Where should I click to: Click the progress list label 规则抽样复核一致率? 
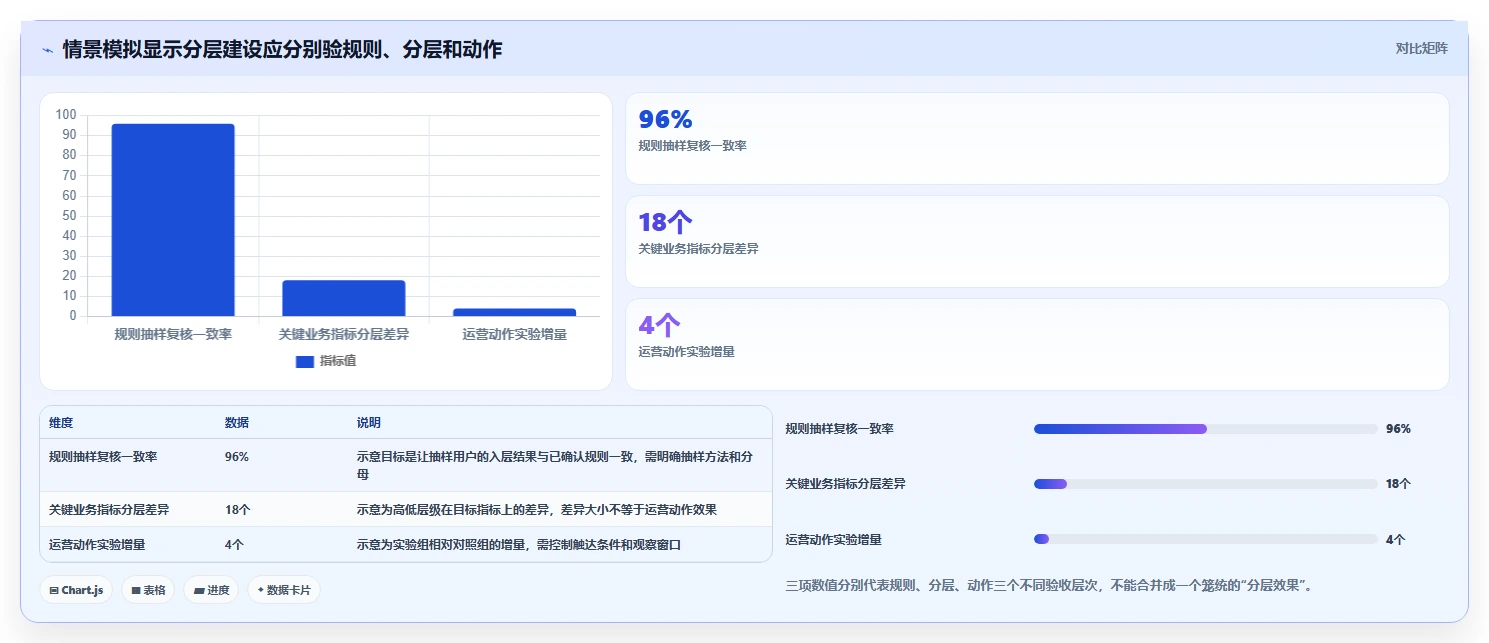click(840, 429)
